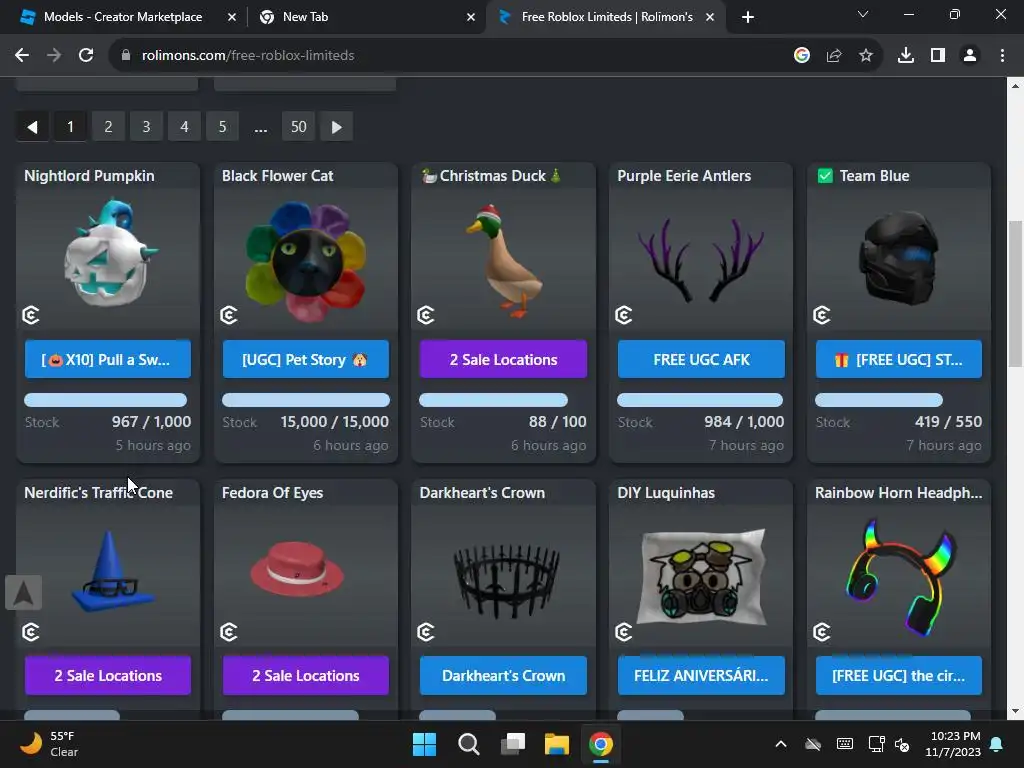Open the [FREE UGC] ST... button
The image size is (1024, 768).
point(899,359)
